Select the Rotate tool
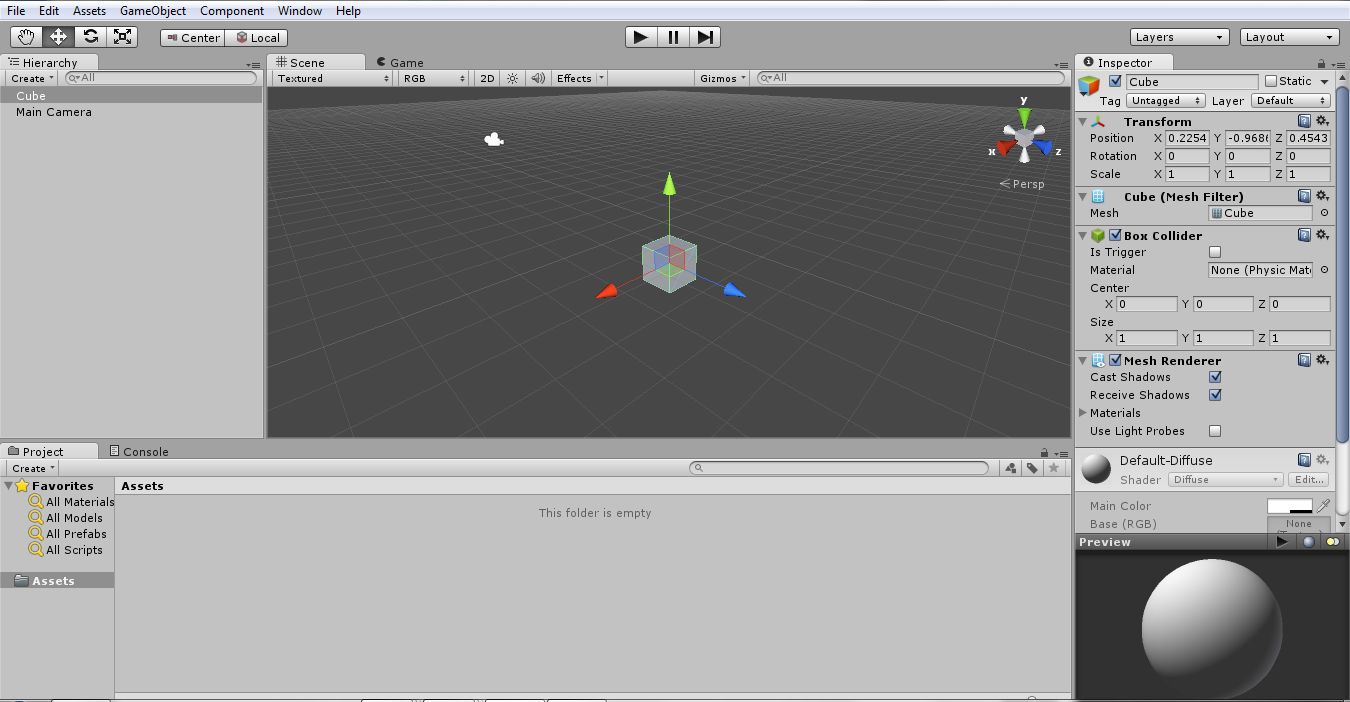This screenshot has height=702, width=1350. coord(91,37)
